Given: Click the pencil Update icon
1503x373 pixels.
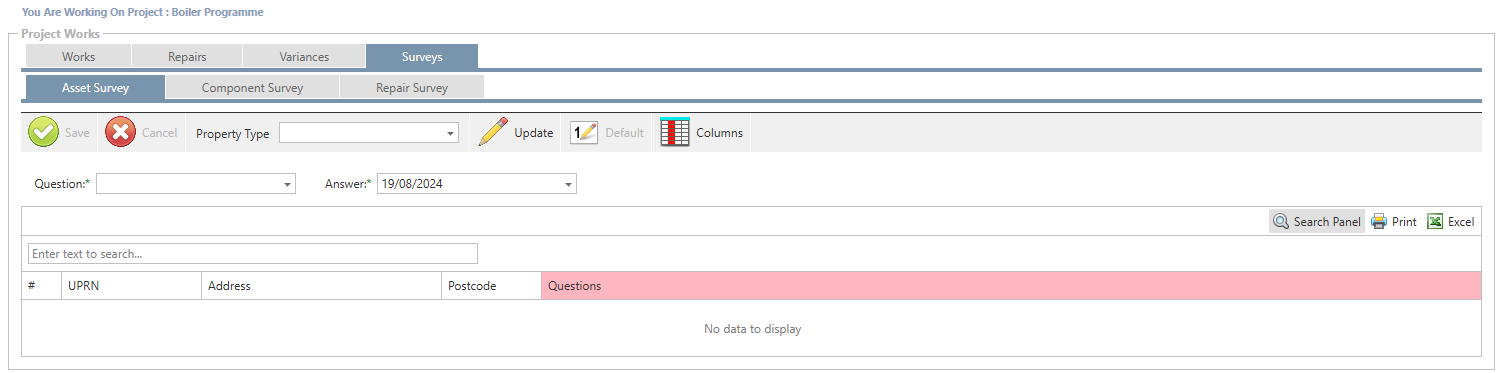Looking at the screenshot, I should coord(493,132).
